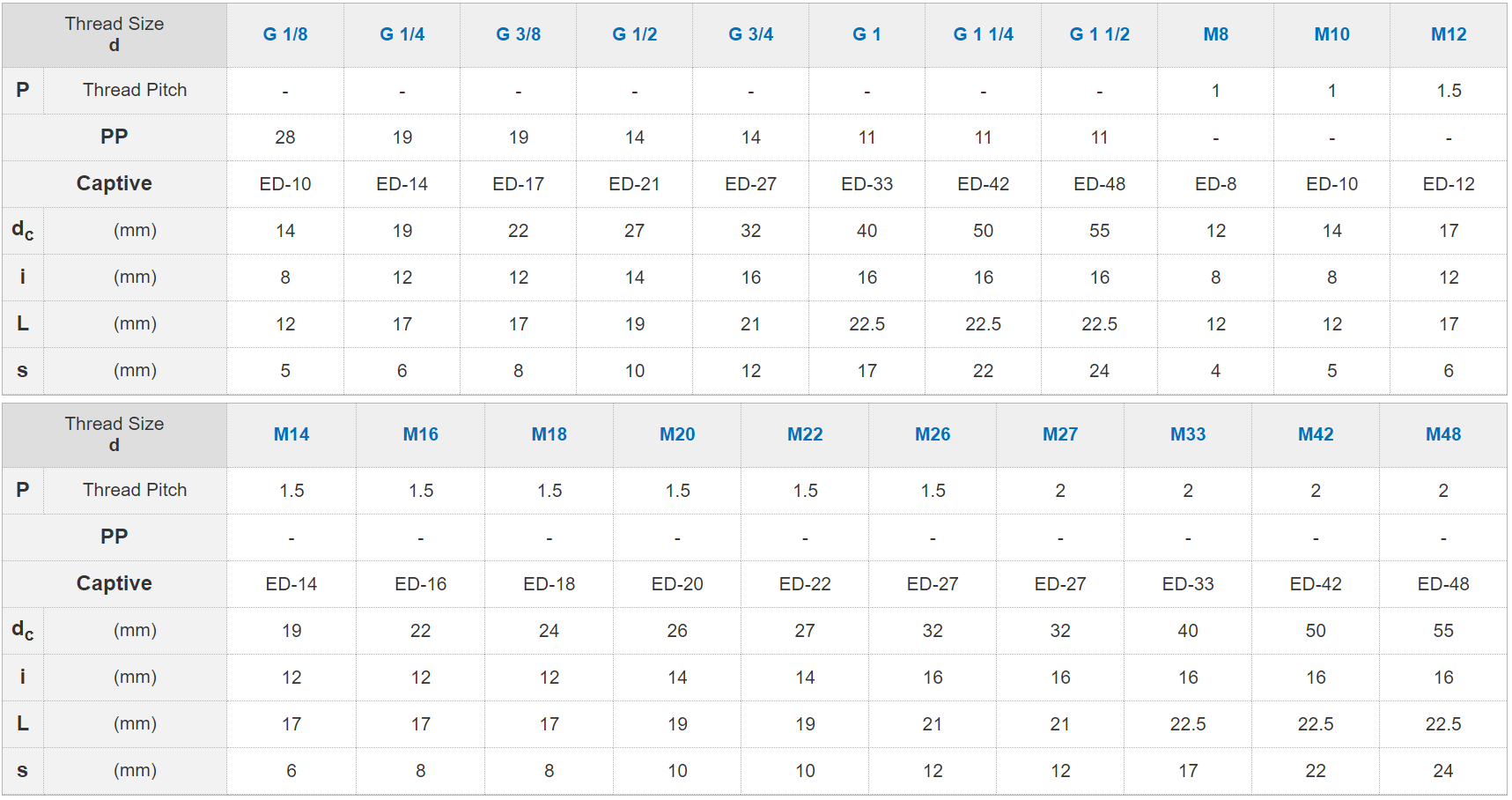Click the ED-20 captive cell
This screenshot has height=800, width=1512.
coord(677,584)
